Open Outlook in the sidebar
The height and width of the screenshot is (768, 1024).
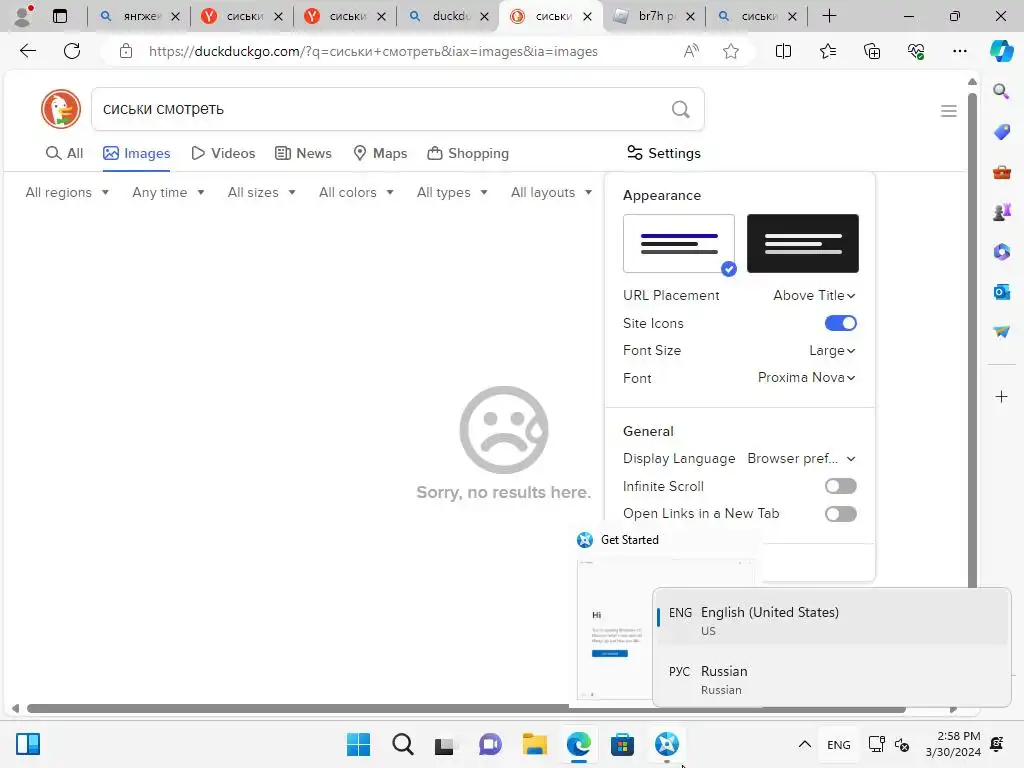(x=1001, y=292)
